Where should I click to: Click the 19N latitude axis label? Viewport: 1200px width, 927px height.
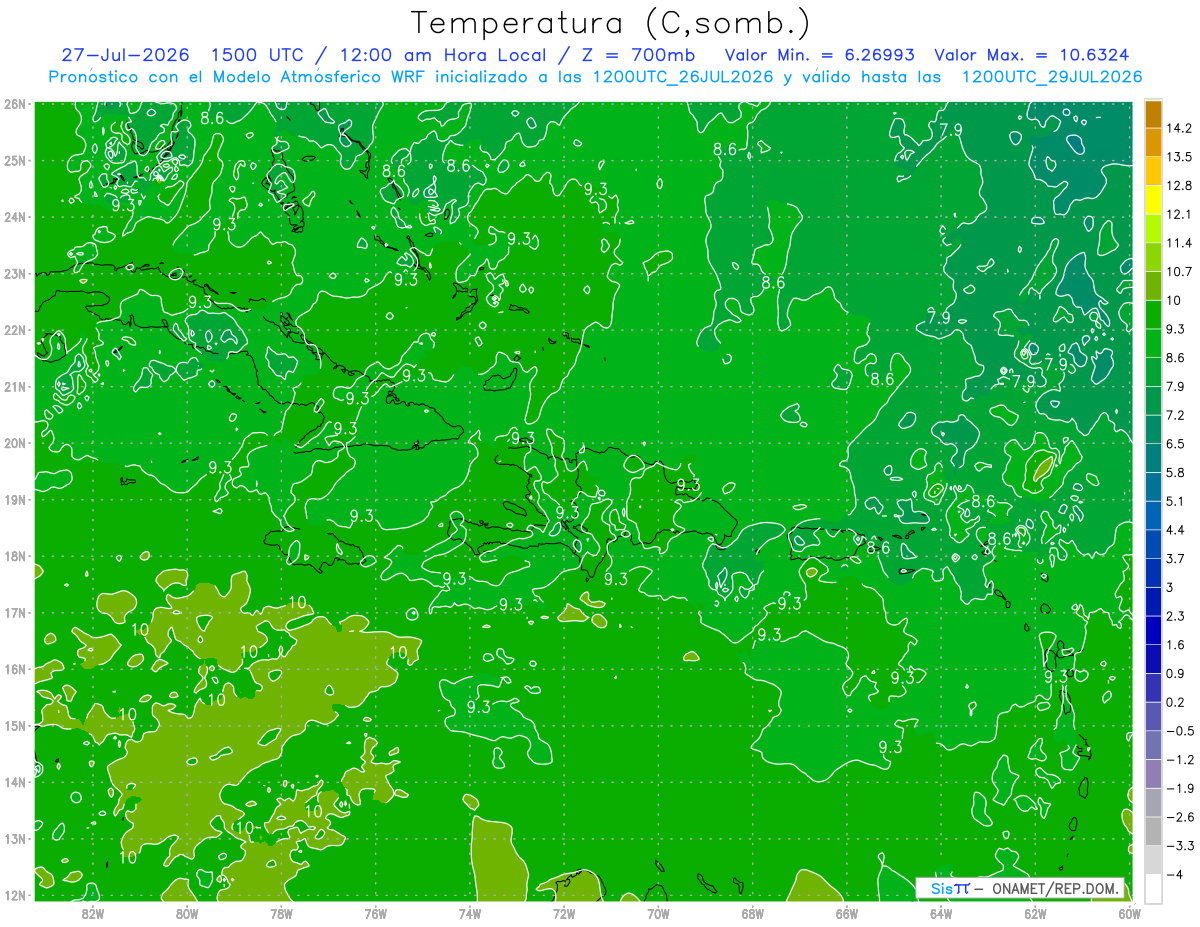tap(14, 499)
